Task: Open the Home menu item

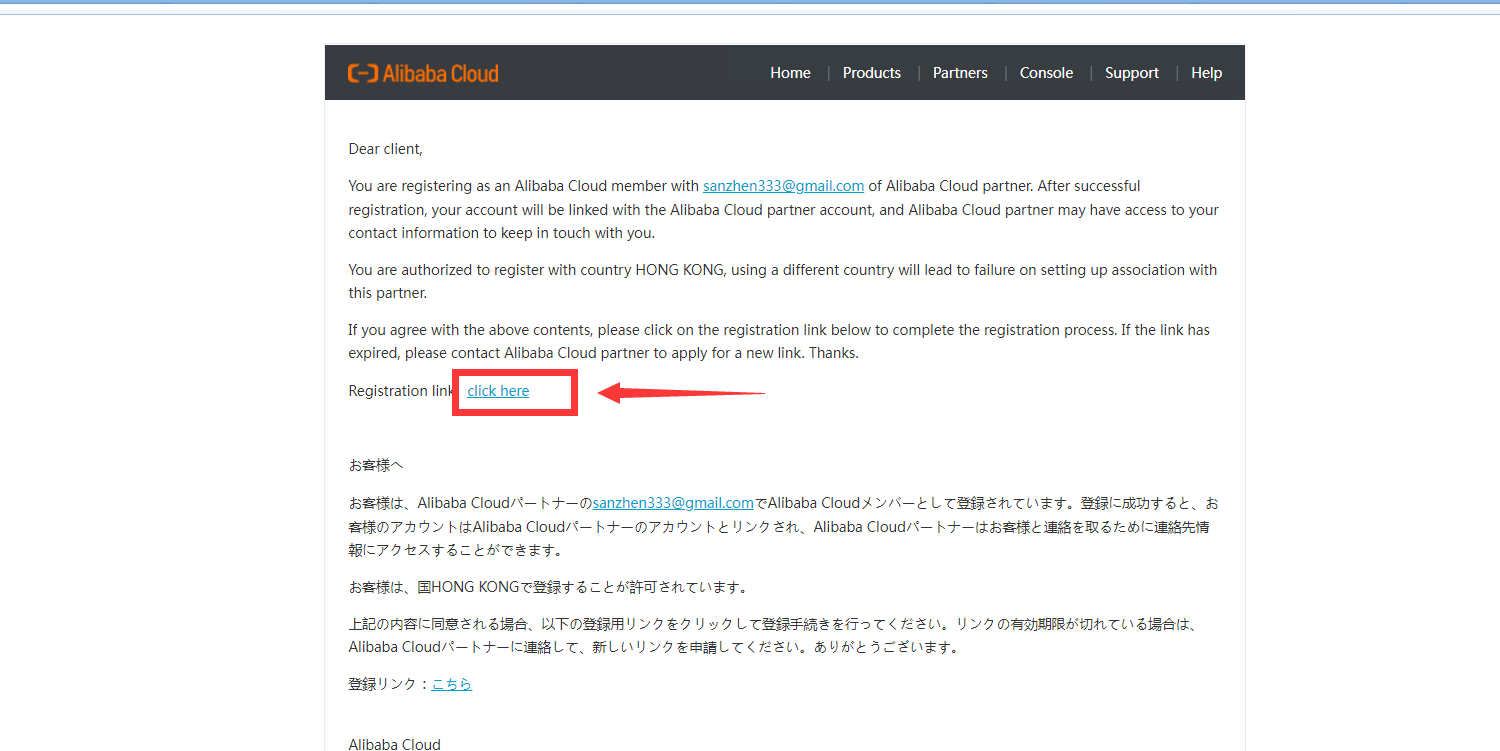Action: (x=790, y=73)
